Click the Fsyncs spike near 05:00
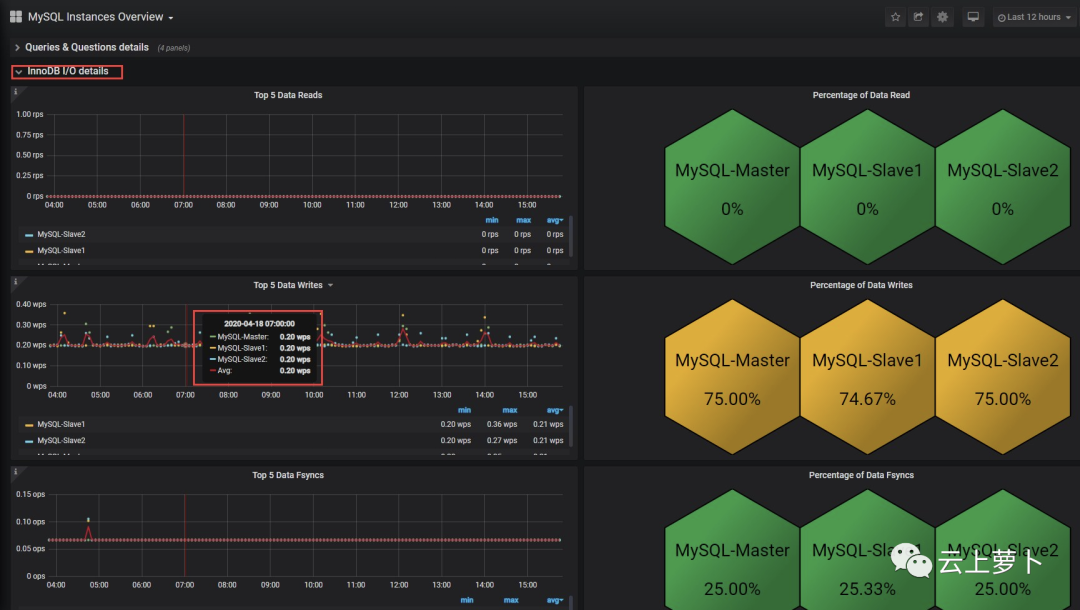1080x610 pixels. coord(88,529)
